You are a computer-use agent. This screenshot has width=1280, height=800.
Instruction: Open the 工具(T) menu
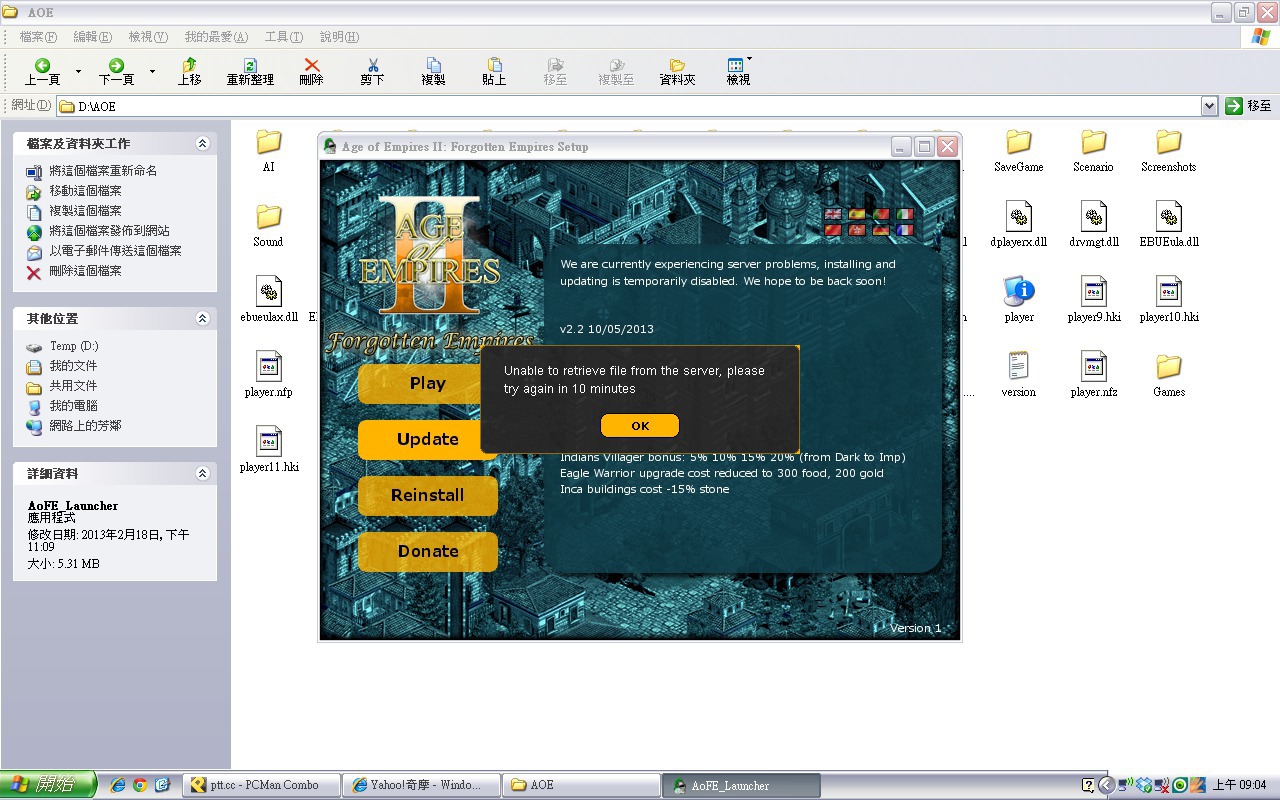(283, 37)
